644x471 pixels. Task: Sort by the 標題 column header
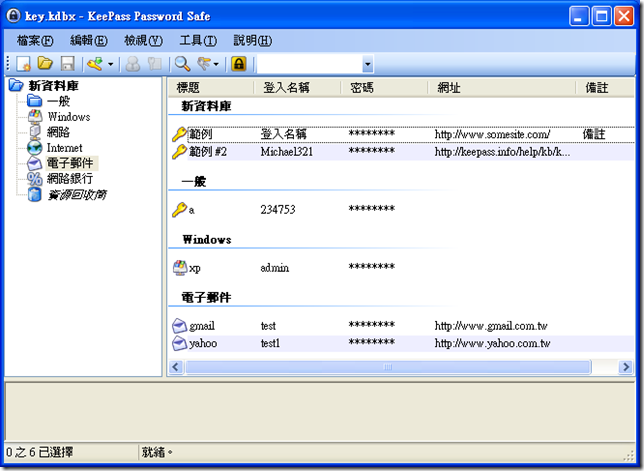[x=211, y=87]
